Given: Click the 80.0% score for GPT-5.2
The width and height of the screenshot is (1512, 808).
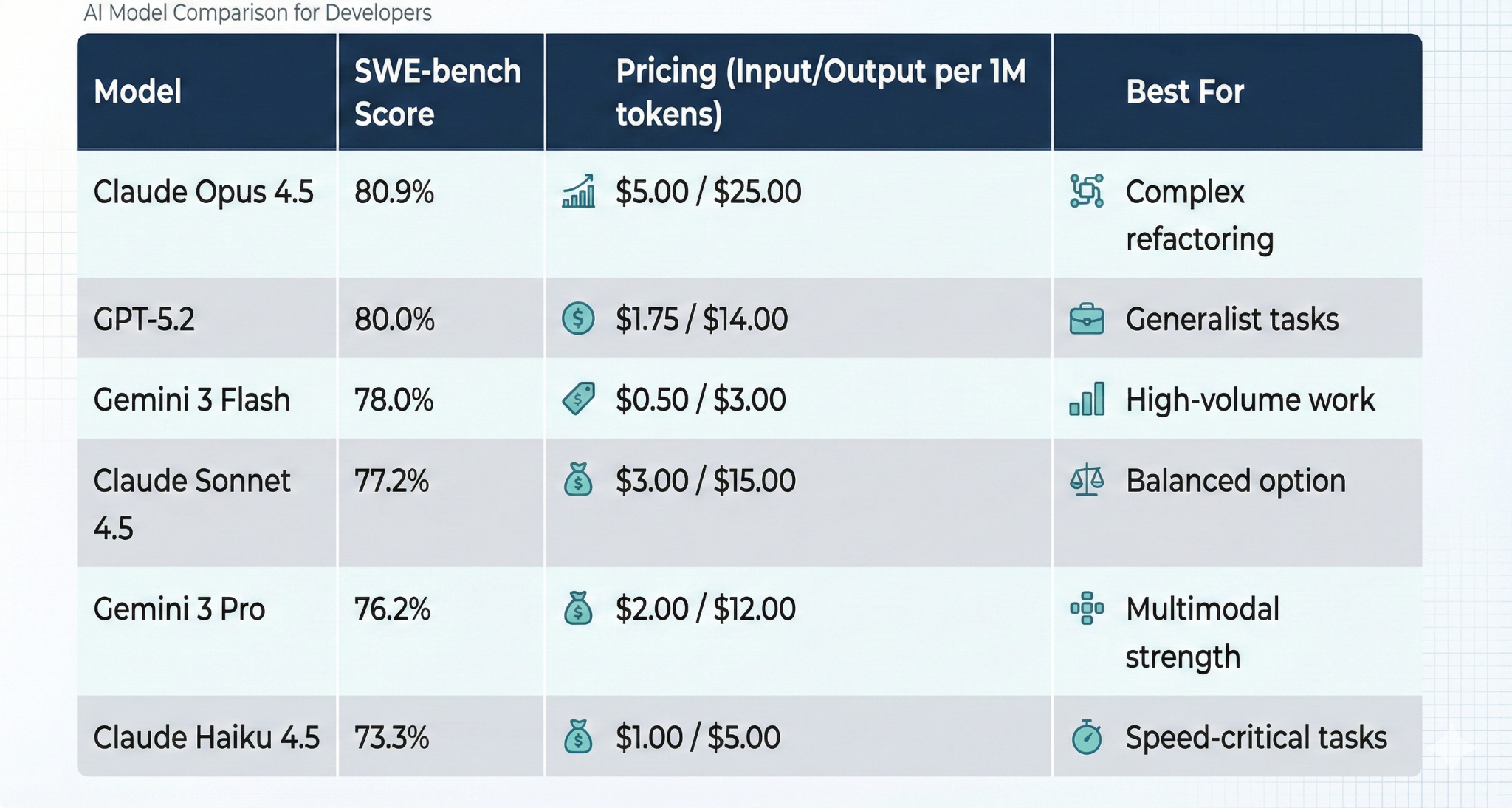Looking at the screenshot, I should 394,319.
